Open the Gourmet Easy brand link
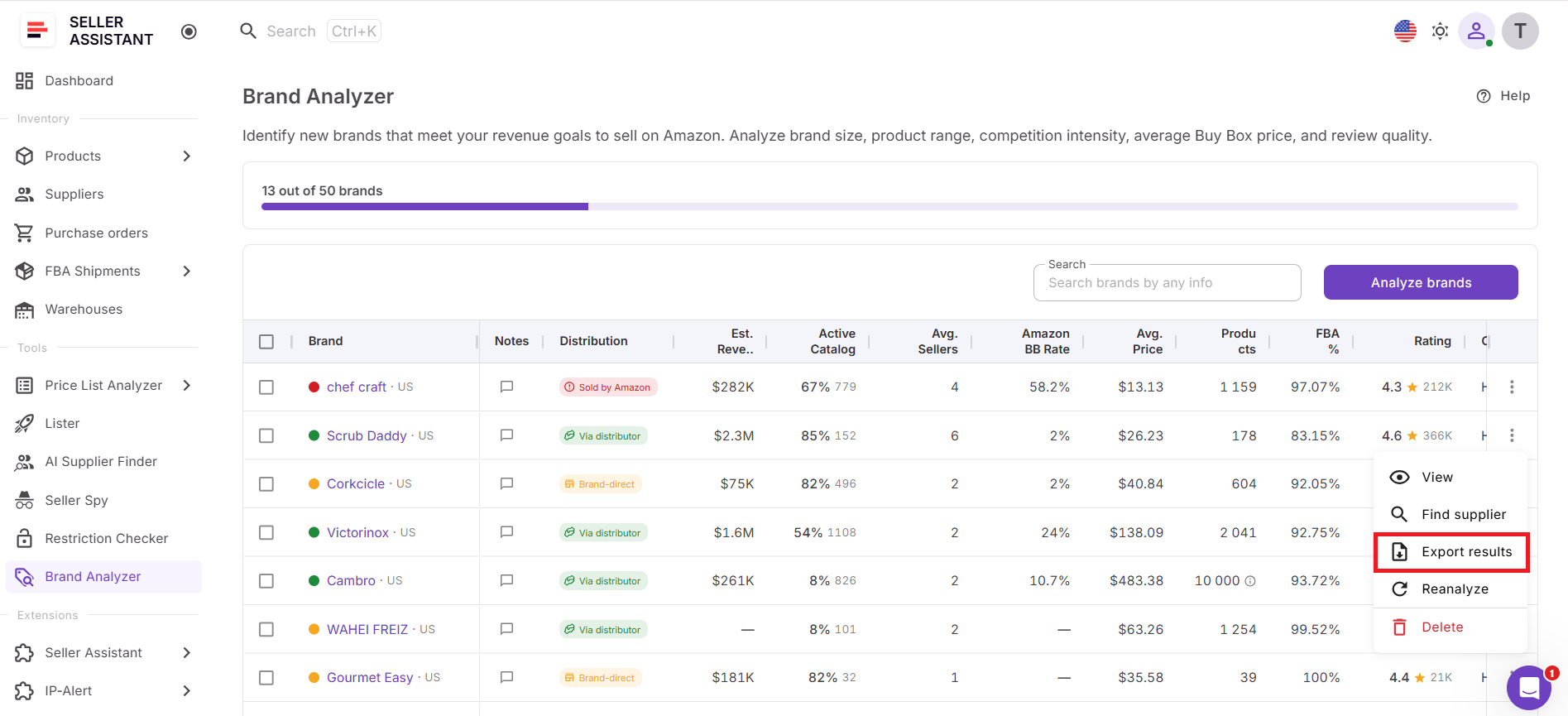Viewport: 1568px width, 716px height. 370,677
